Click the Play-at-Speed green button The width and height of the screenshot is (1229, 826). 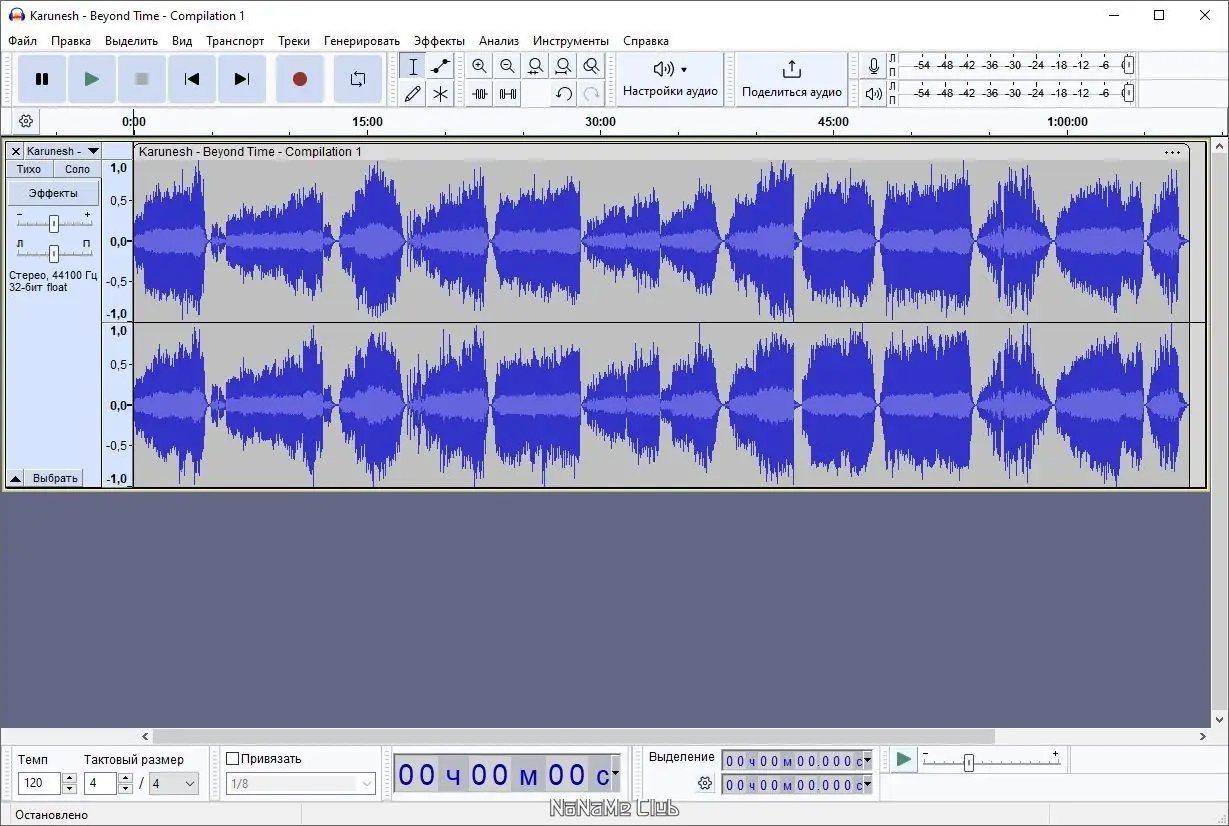point(903,760)
